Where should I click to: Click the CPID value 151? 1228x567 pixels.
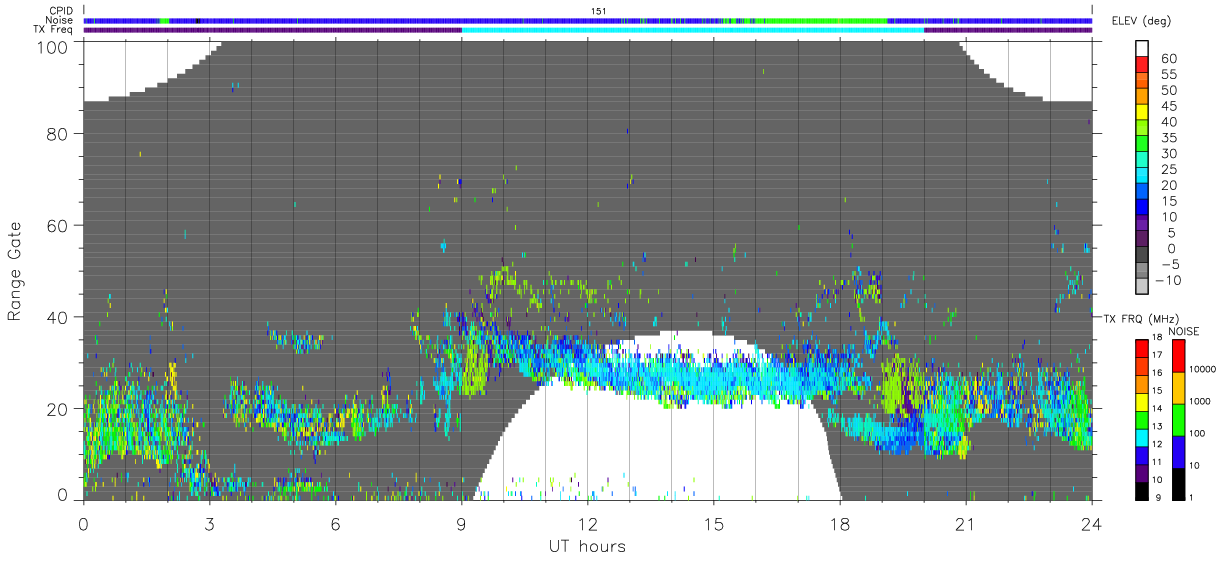click(x=599, y=11)
